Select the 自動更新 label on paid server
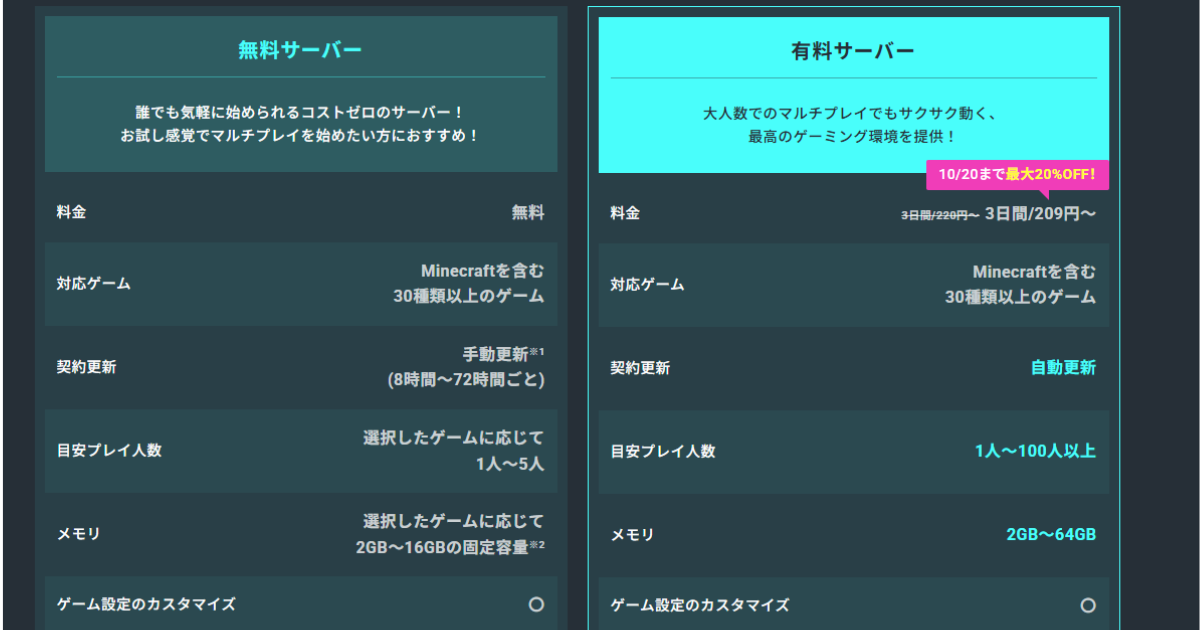The width and height of the screenshot is (1200, 630). [1064, 368]
